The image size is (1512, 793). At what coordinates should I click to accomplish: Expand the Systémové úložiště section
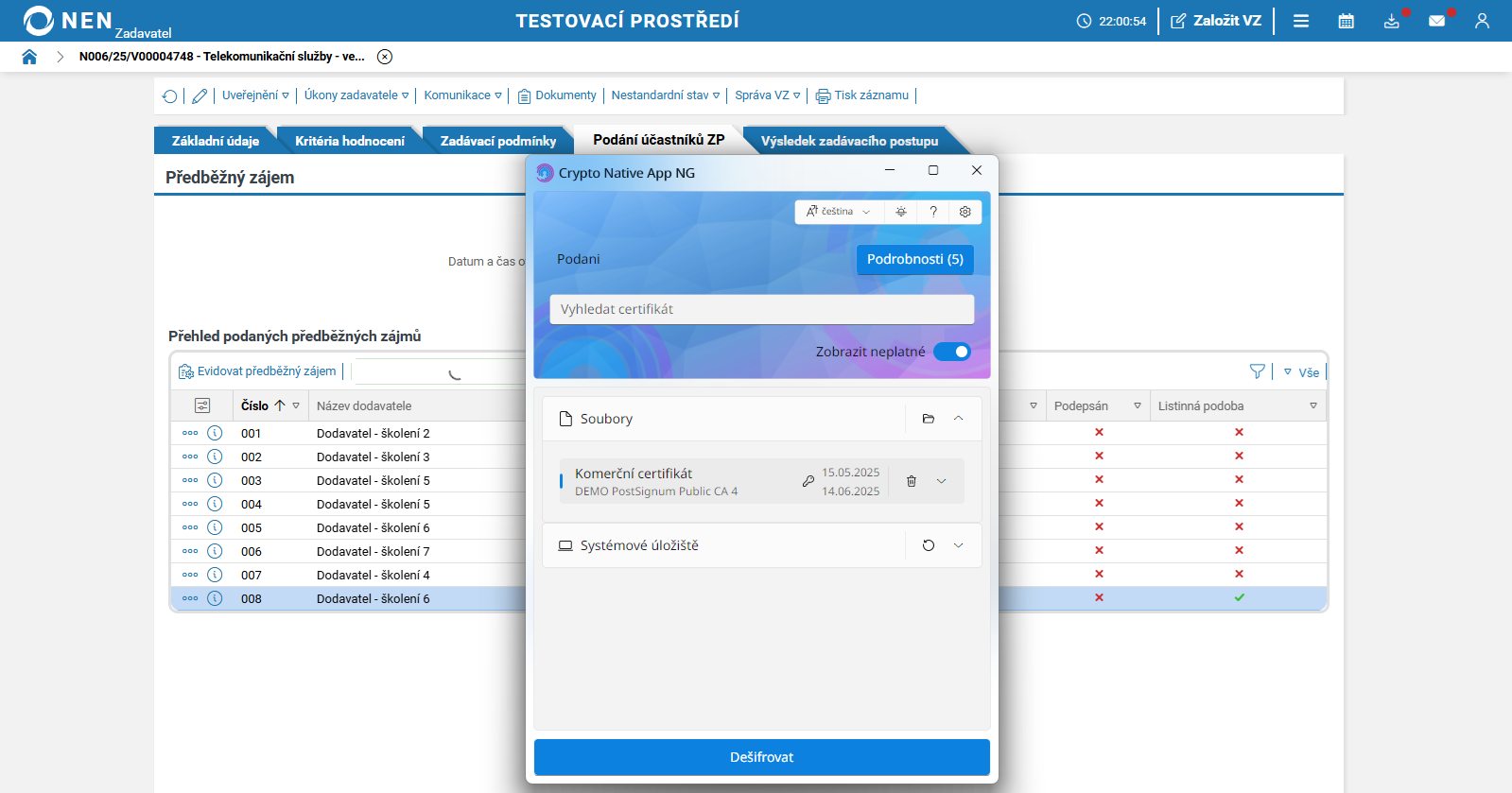[958, 545]
